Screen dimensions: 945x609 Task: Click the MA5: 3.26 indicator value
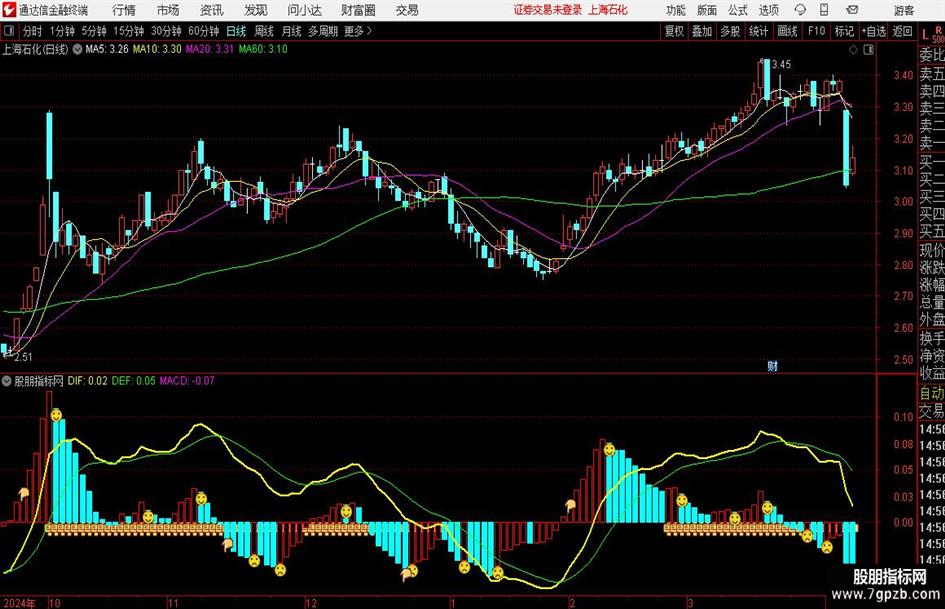(107, 49)
